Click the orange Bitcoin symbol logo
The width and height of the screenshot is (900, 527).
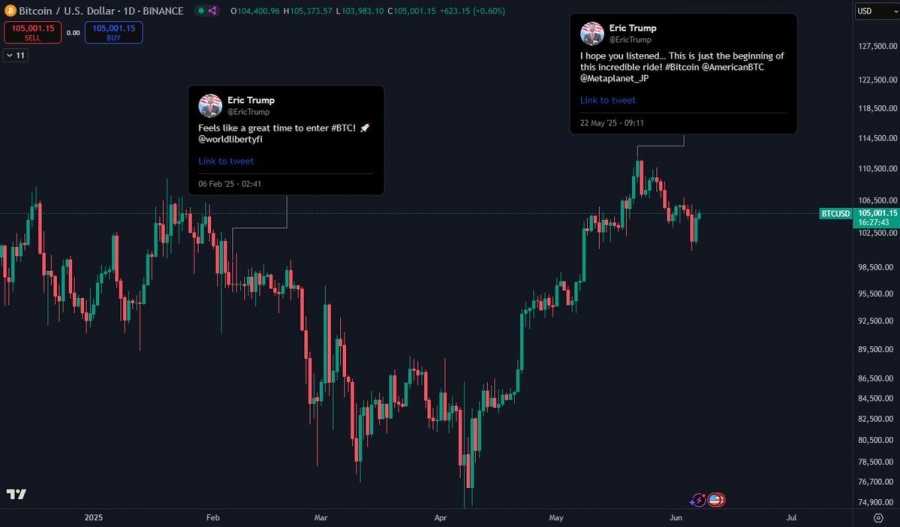click(x=10, y=11)
